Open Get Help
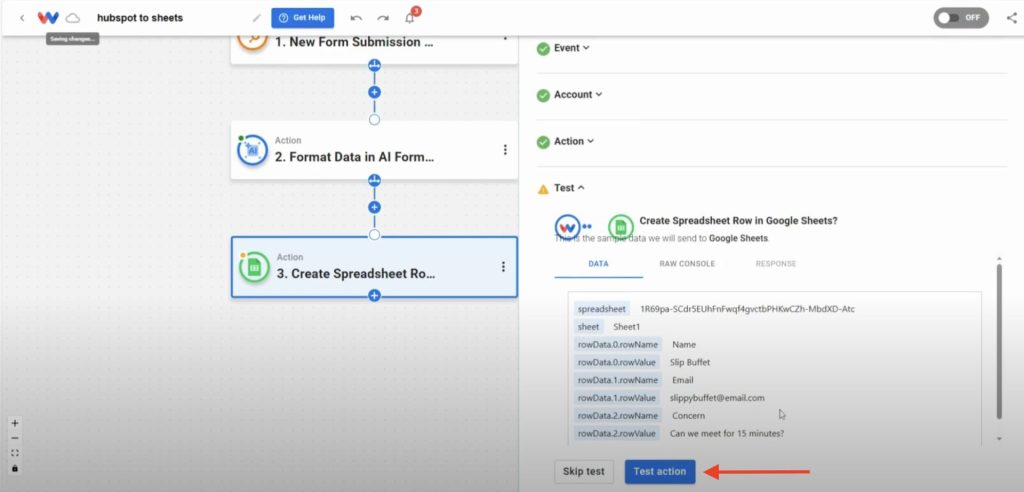 (x=302, y=18)
